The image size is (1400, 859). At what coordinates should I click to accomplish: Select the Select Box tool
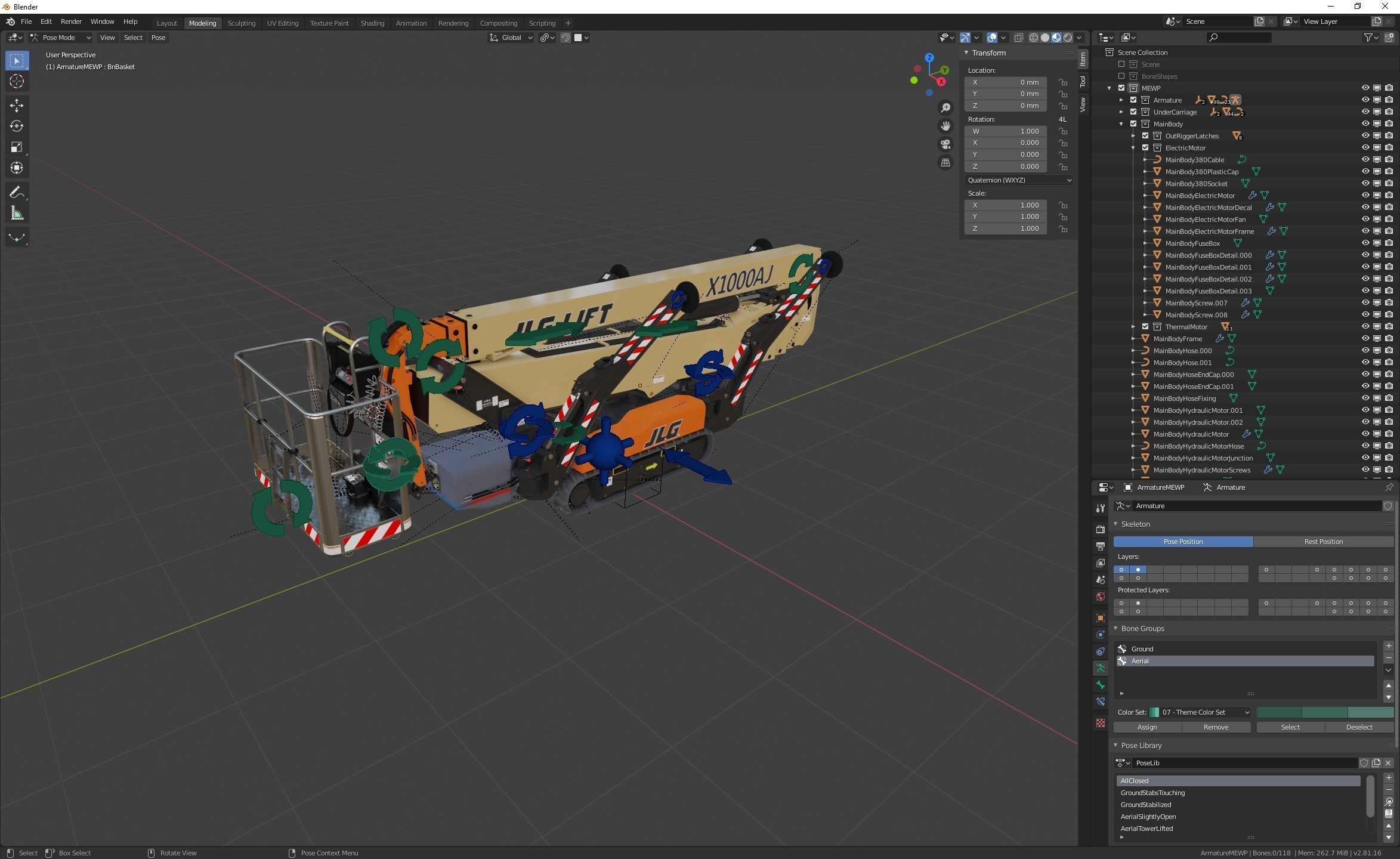pos(17,60)
